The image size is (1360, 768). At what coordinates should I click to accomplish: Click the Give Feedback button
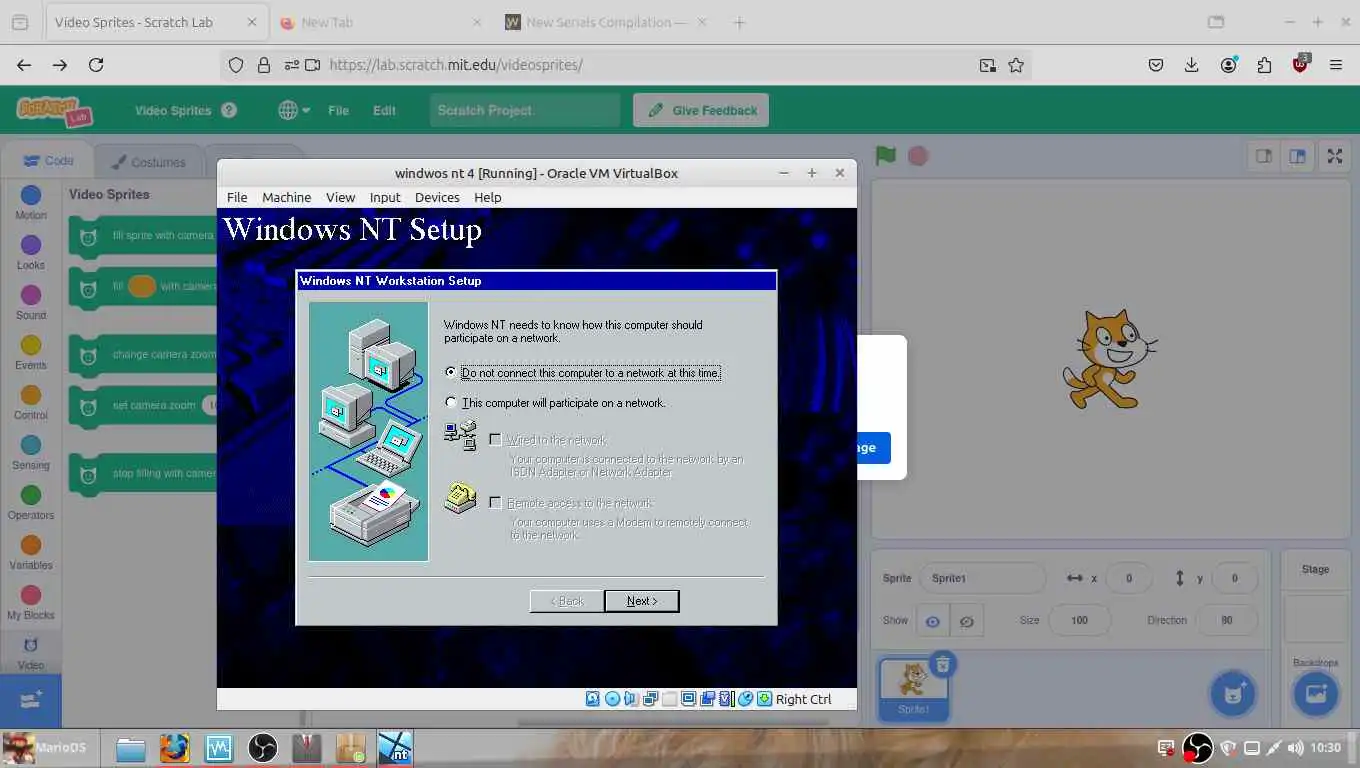(701, 110)
